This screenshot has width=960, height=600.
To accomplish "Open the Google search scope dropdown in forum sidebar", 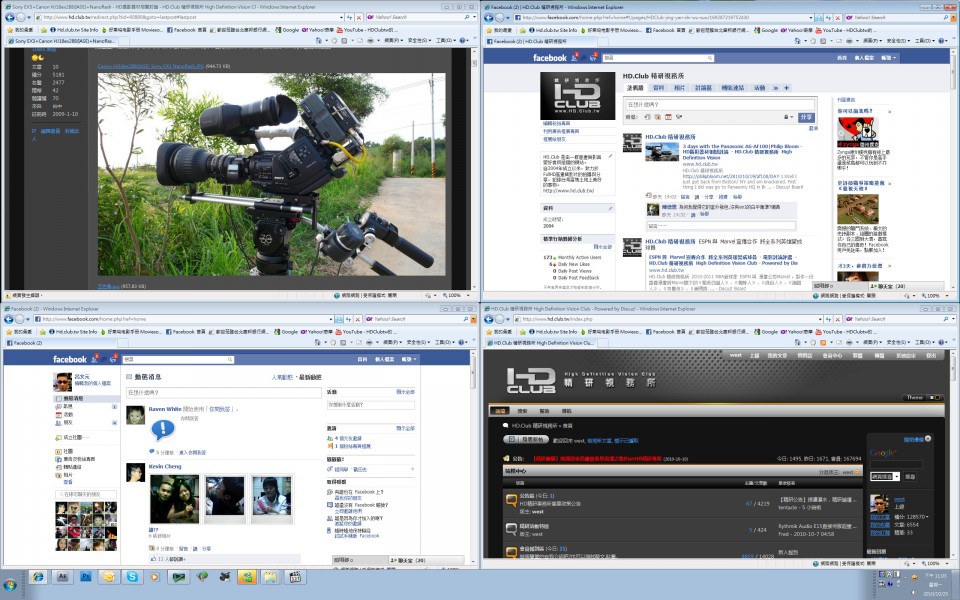I will pos(886,477).
